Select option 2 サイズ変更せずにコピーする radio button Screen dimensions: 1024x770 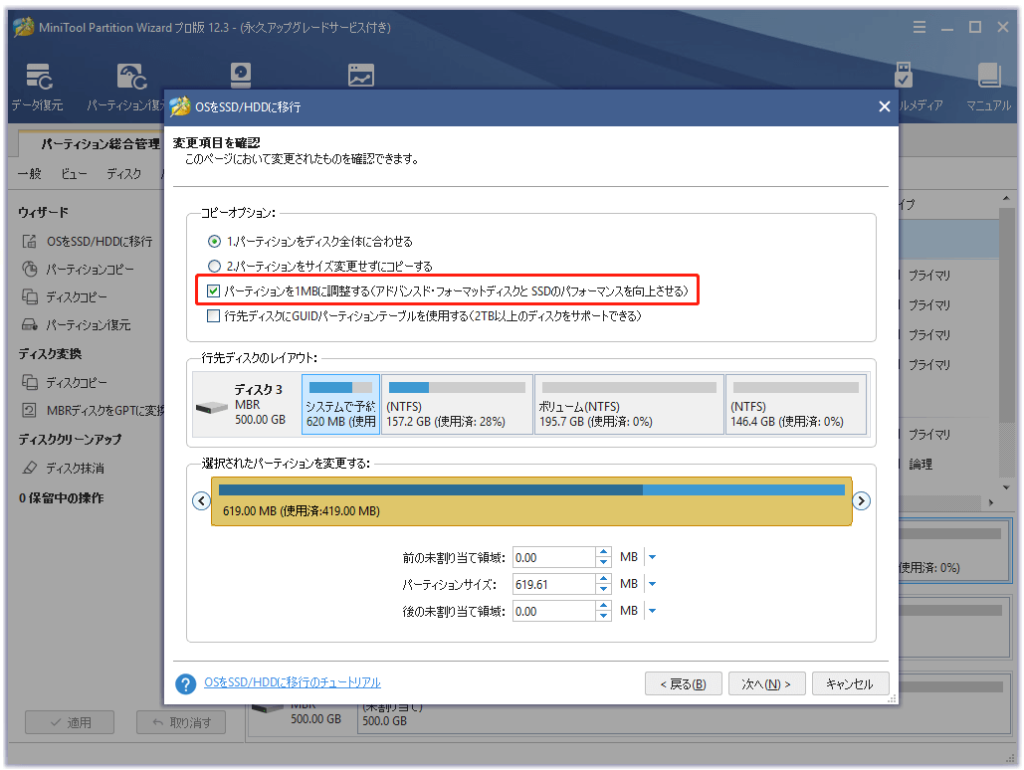point(214,266)
